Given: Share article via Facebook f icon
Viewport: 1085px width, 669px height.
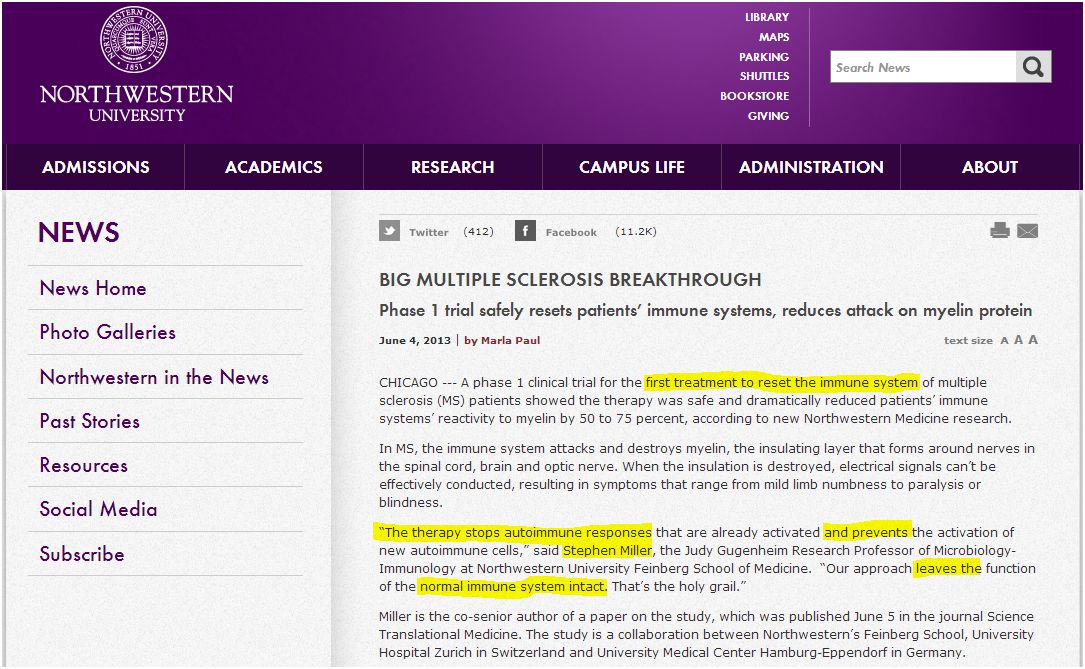Looking at the screenshot, I should (x=525, y=230).
